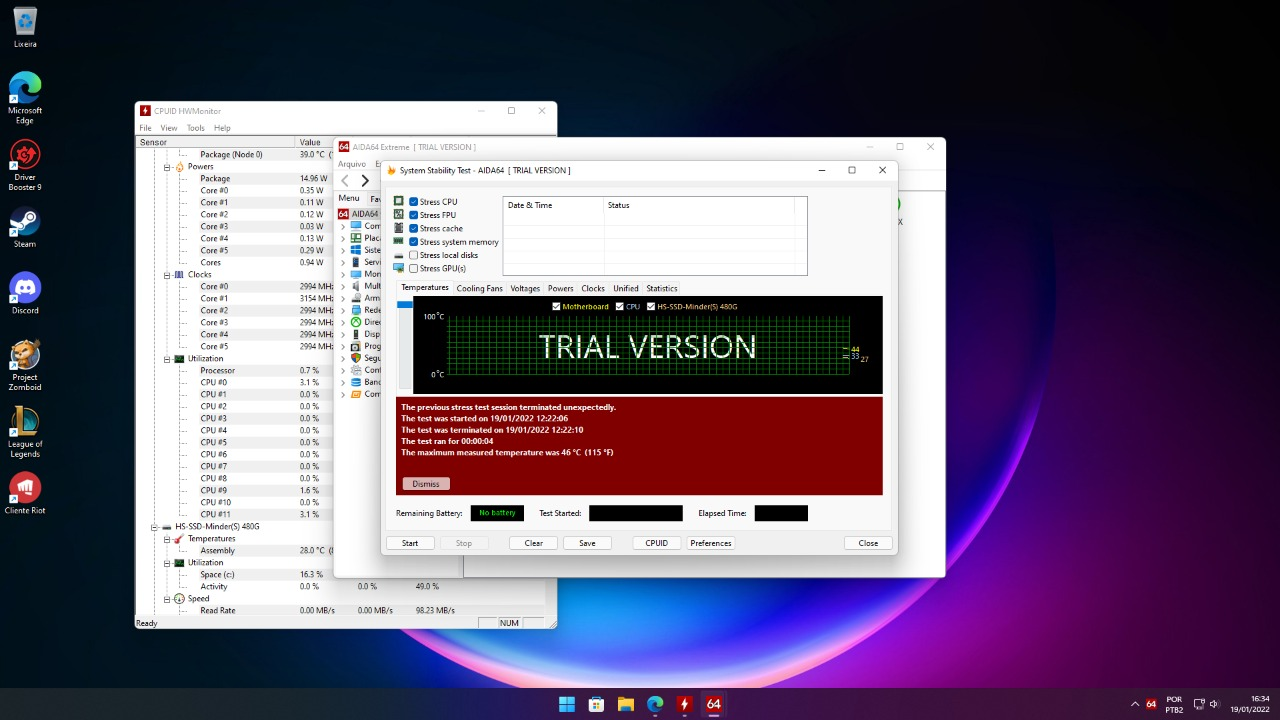Open the Unified tab
The height and width of the screenshot is (720, 1280).
pyautogui.click(x=626, y=288)
